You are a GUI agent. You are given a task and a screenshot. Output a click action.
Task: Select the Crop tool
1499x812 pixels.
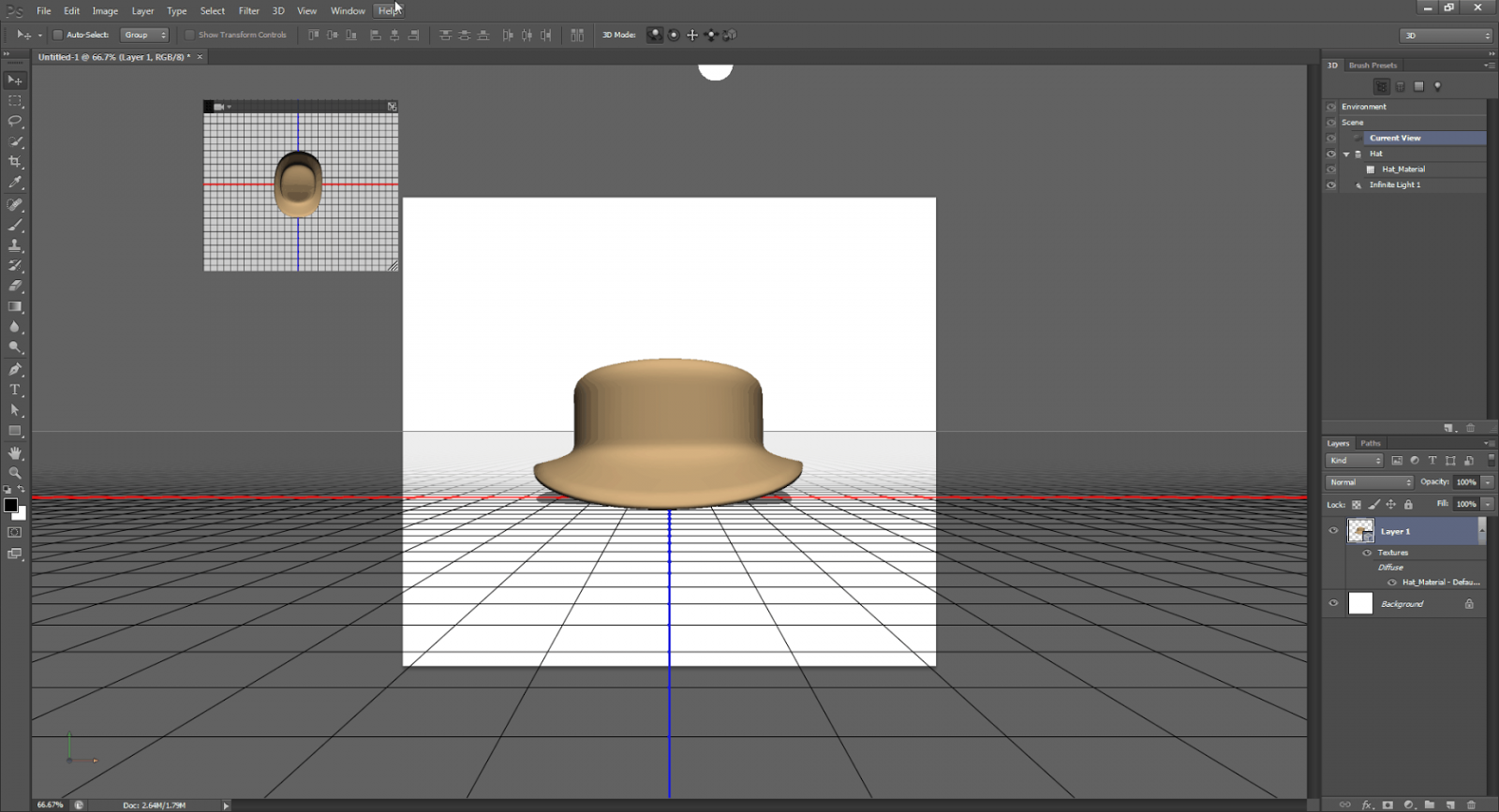tap(15, 162)
